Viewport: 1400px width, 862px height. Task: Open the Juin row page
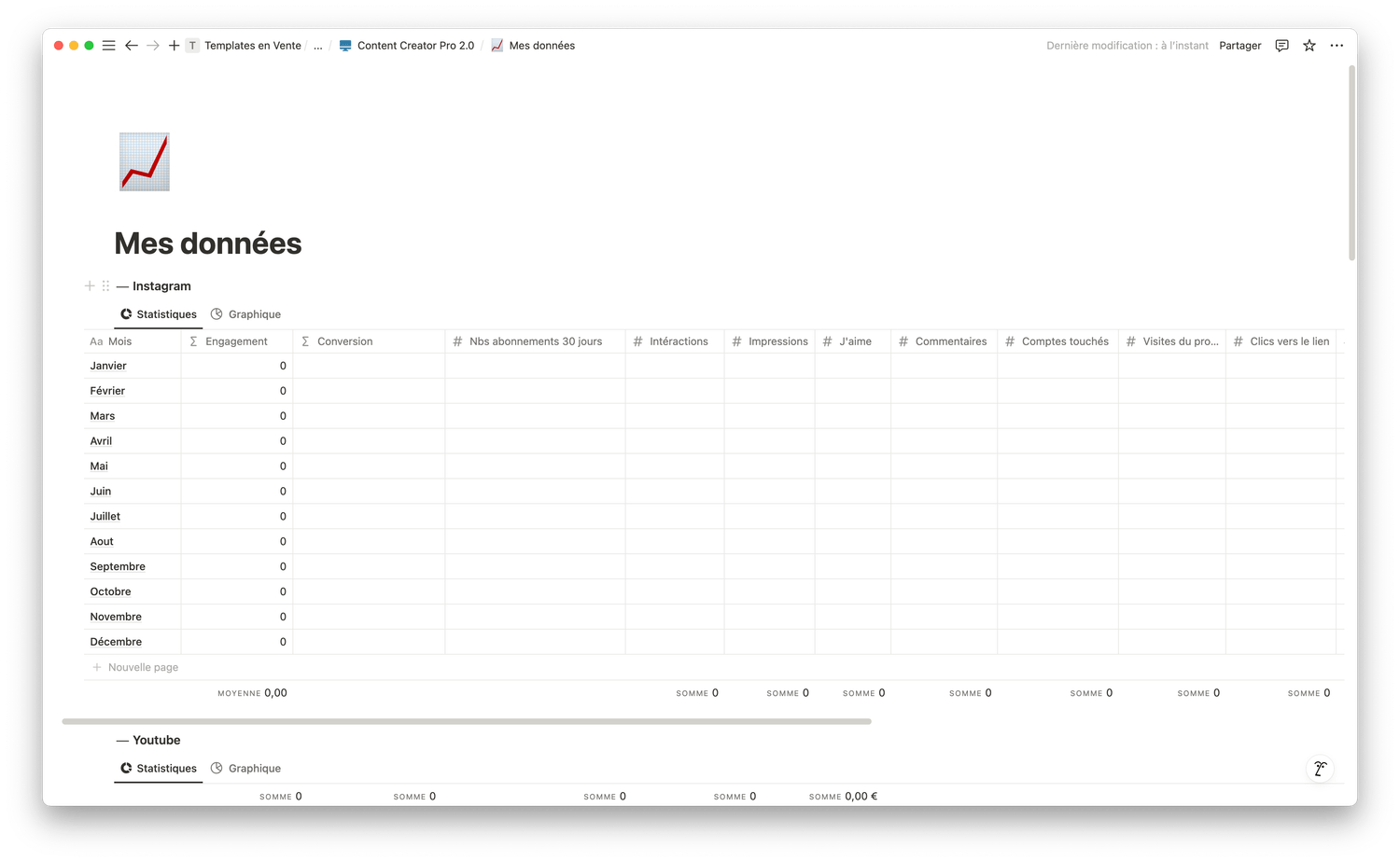(101, 492)
